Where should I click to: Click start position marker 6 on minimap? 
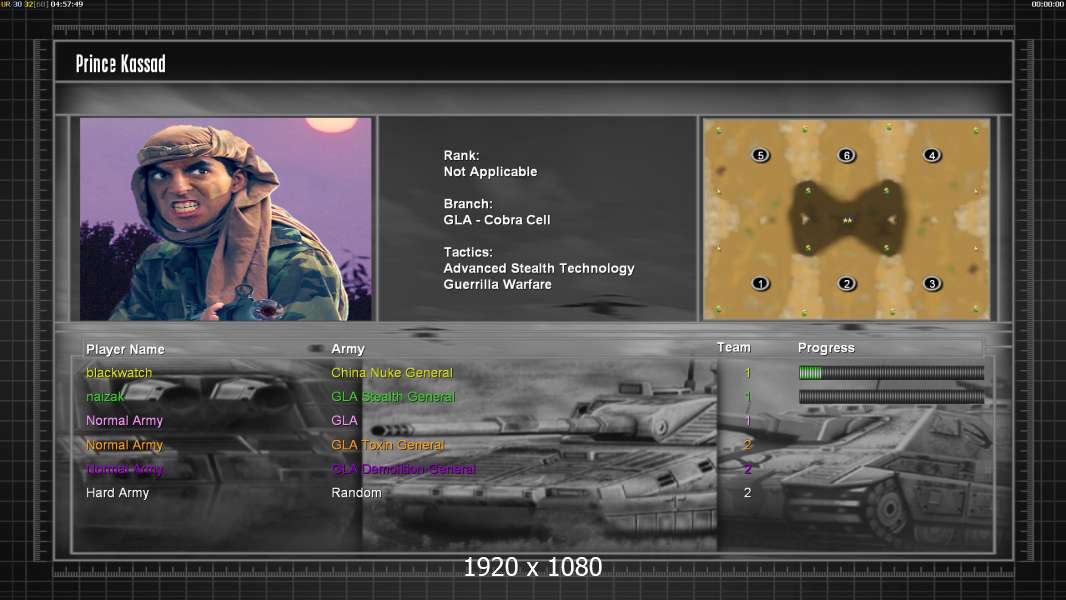(846, 155)
